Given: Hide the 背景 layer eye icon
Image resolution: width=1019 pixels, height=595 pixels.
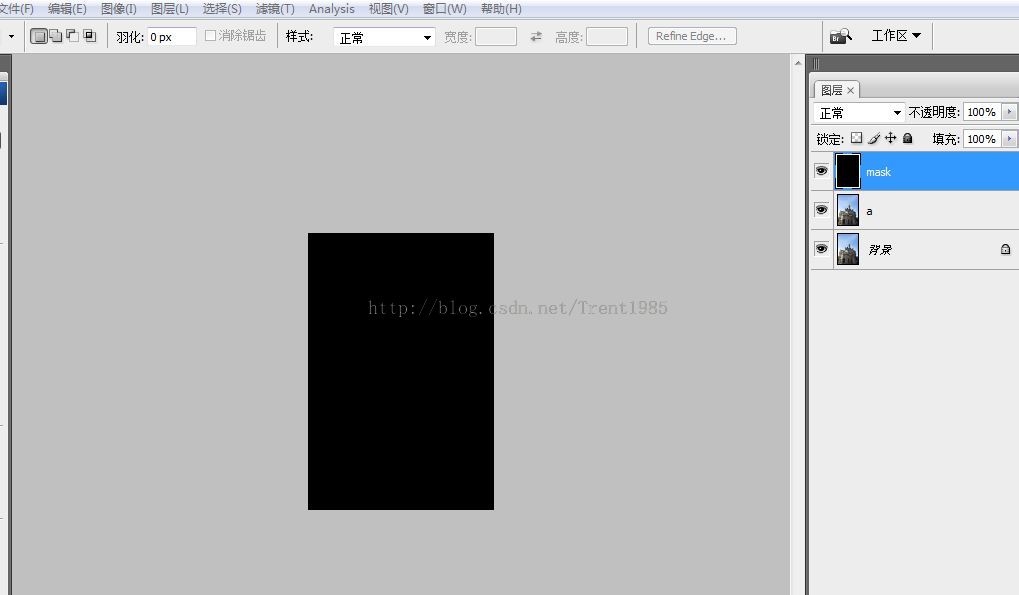Looking at the screenshot, I should (x=821, y=249).
